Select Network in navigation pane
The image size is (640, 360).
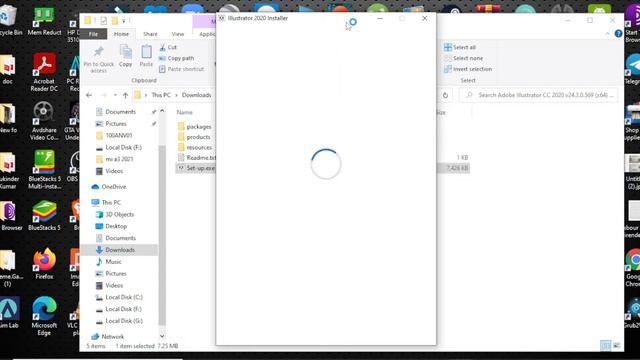click(x=112, y=336)
